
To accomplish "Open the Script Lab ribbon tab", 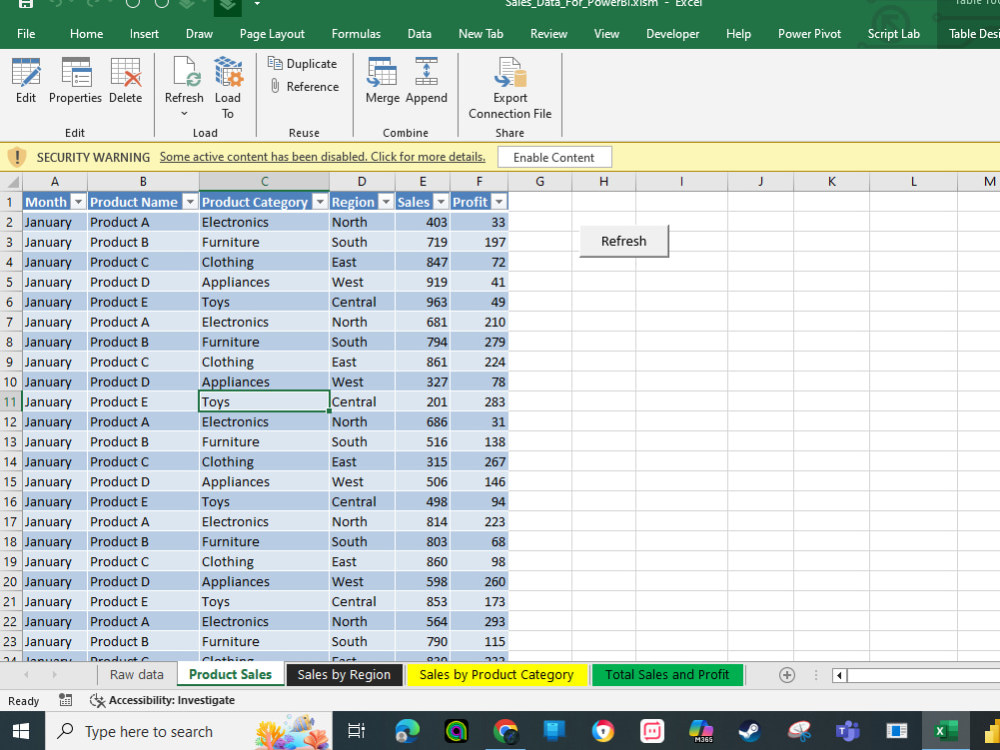I will [893, 34].
